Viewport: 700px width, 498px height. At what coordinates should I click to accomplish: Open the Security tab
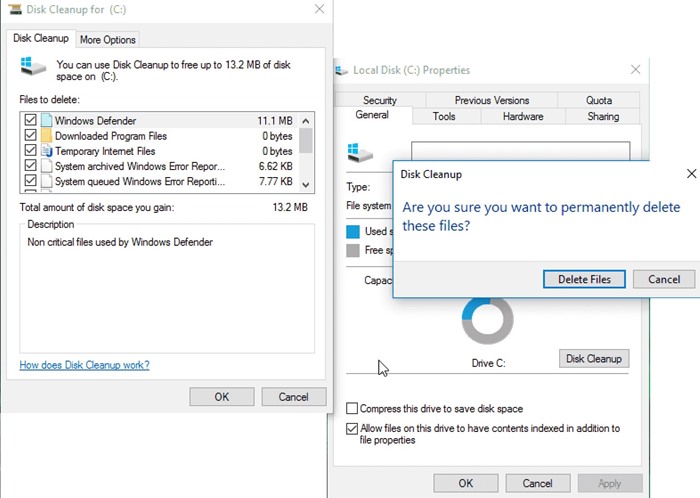pos(379,100)
